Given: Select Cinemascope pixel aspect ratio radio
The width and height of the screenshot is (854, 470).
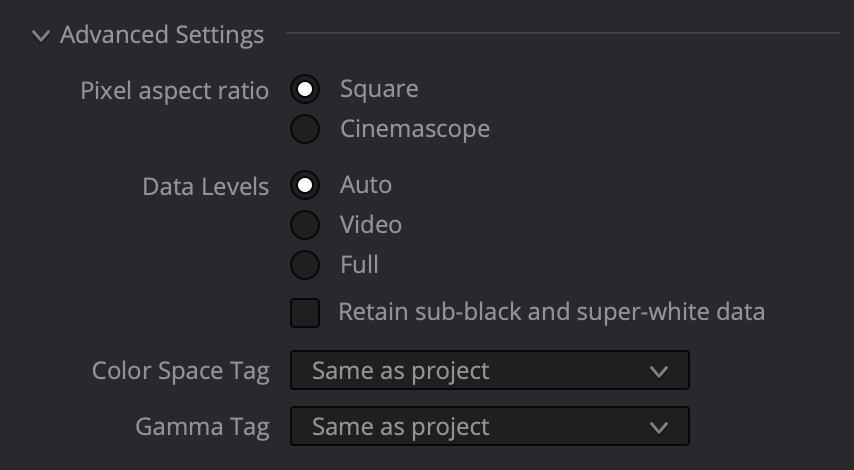Looking at the screenshot, I should (x=305, y=129).
